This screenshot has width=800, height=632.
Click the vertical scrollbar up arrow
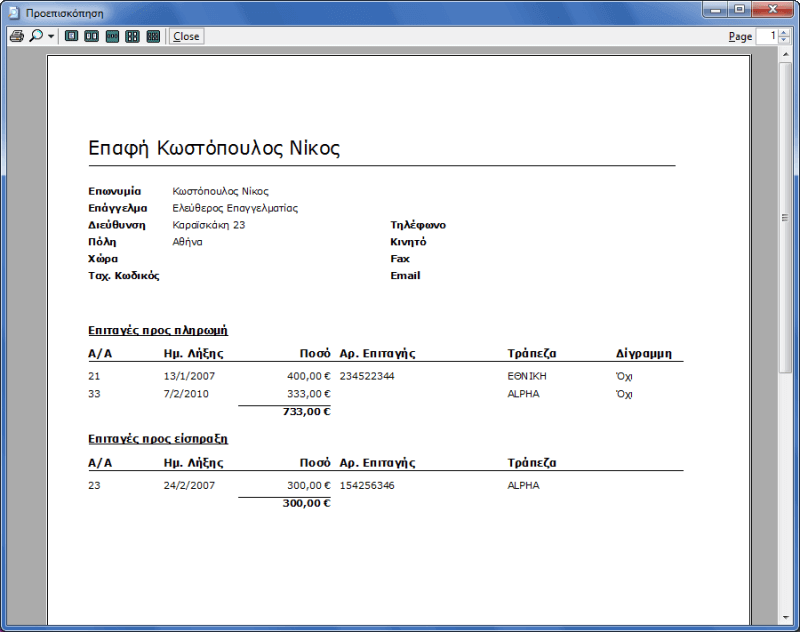[x=786, y=56]
